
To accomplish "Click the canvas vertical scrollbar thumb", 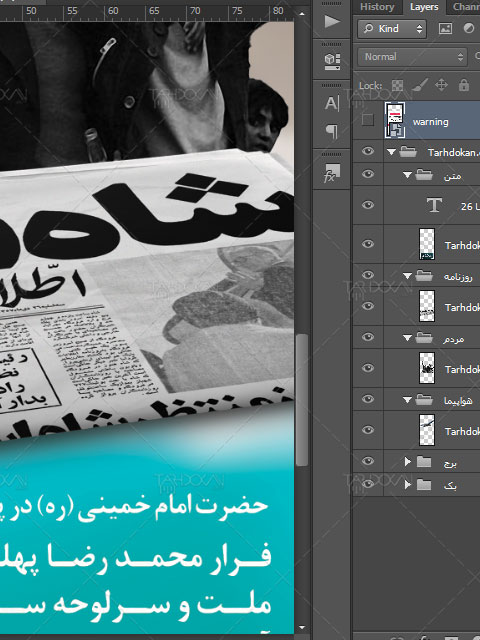I will (x=302, y=400).
